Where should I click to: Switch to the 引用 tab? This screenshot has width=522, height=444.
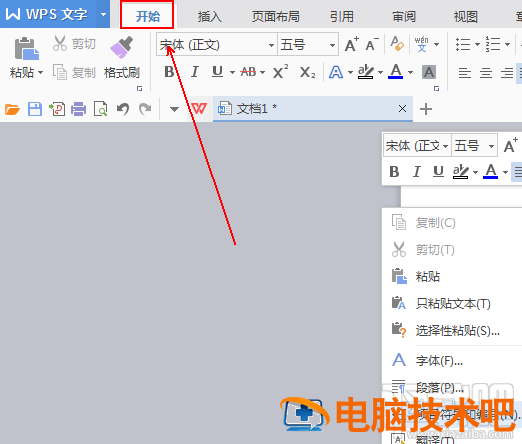(x=341, y=16)
